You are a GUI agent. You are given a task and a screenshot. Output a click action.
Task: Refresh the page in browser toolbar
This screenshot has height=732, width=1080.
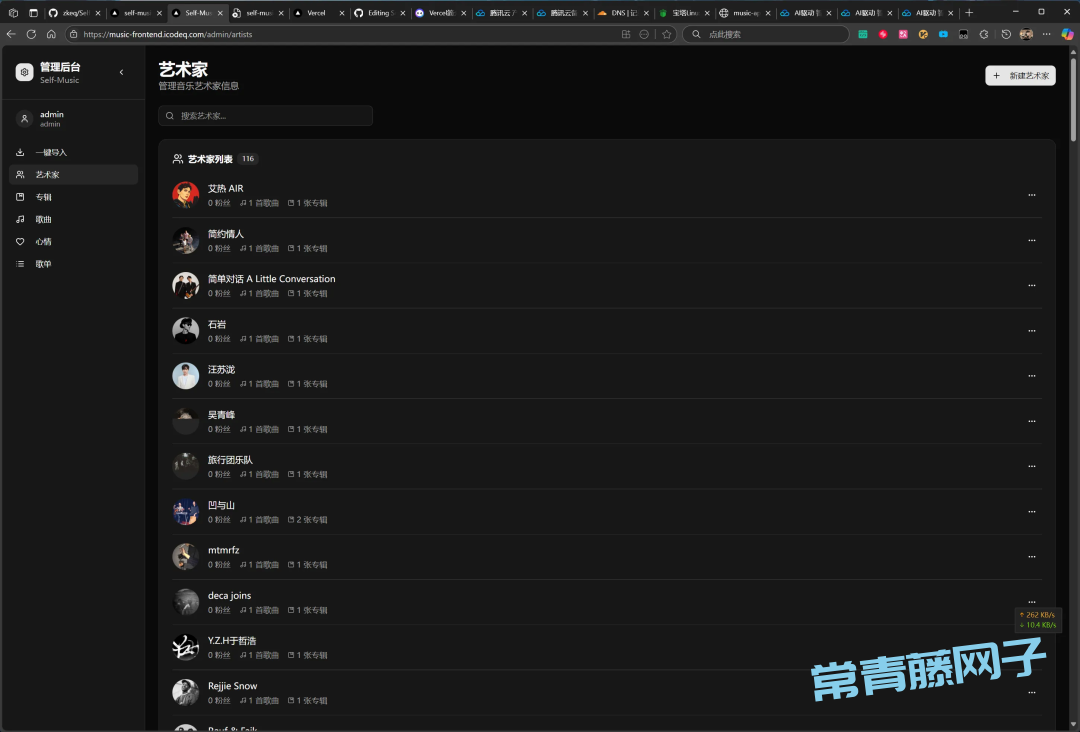tap(31, 34)
